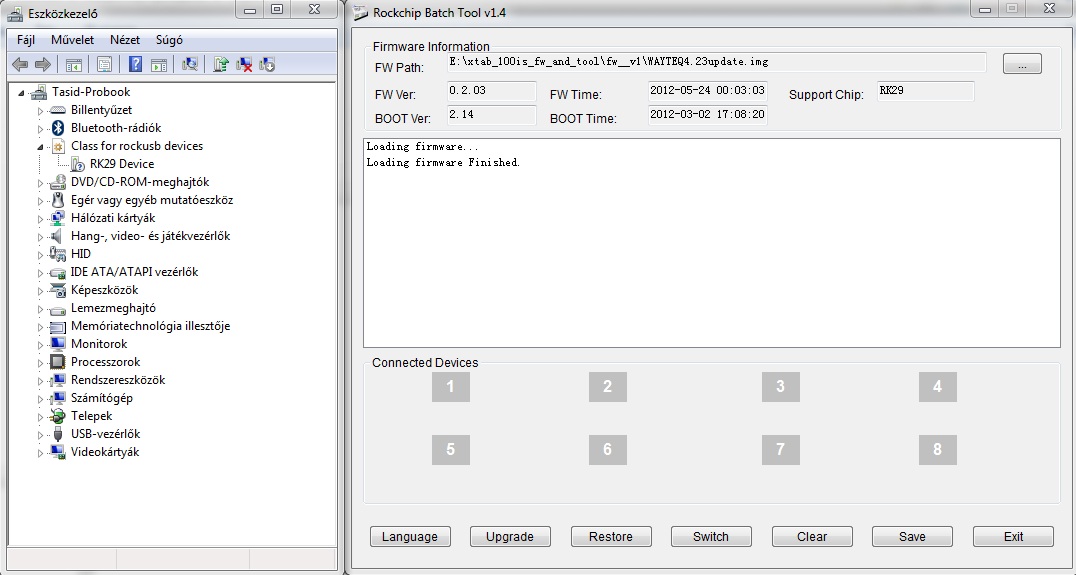The height and width of the screenshot is (575, 1076).
Task: Select 'Loading firmware Finished.' log line
Action: point(443,163)
